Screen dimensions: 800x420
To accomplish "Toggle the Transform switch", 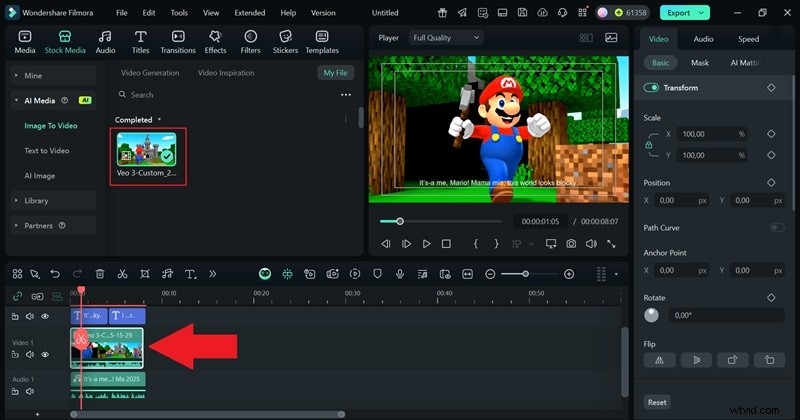I will click(x=651, y=87).
